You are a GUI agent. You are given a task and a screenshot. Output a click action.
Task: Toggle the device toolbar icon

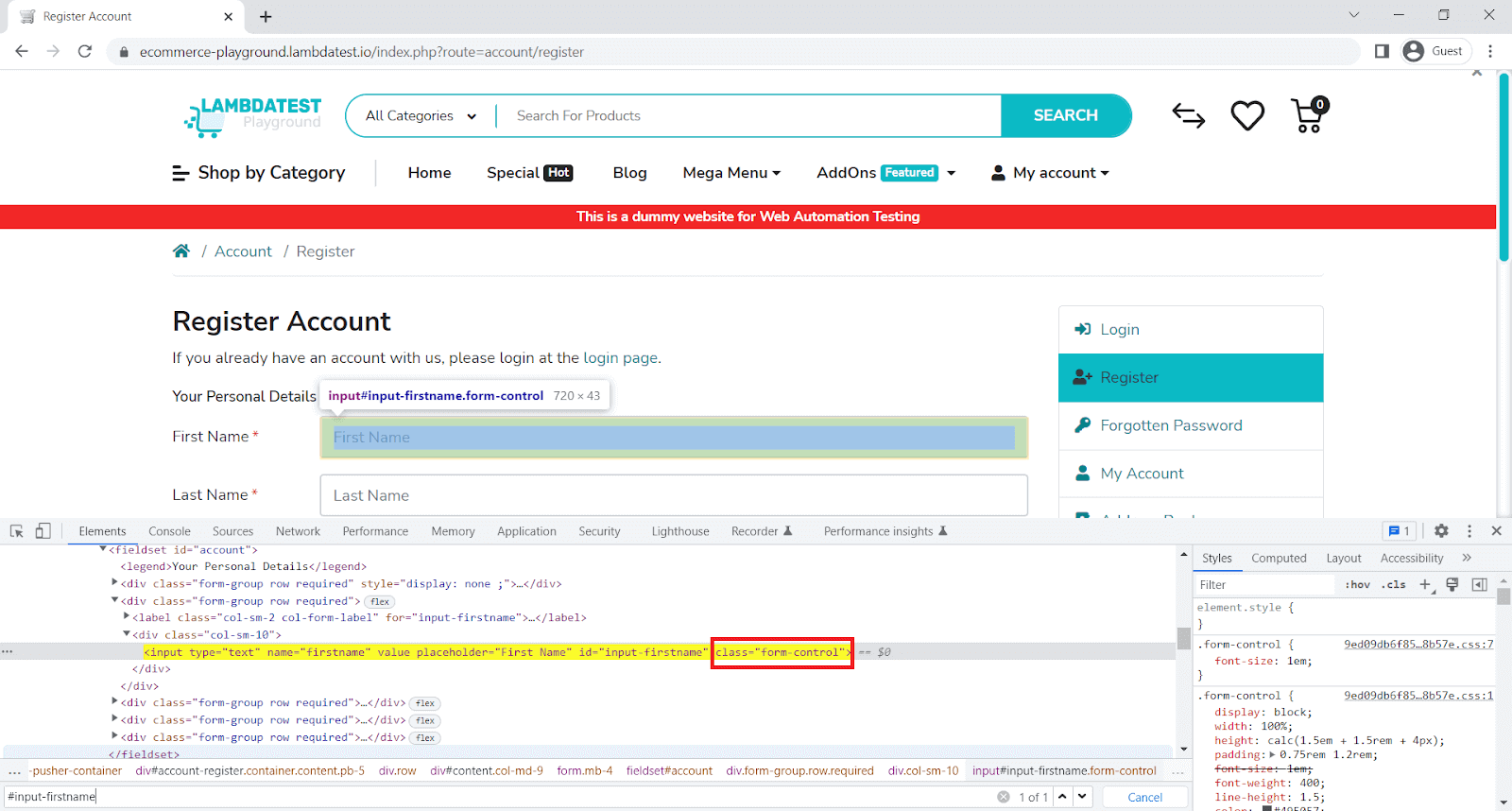(x=43, y=531)
